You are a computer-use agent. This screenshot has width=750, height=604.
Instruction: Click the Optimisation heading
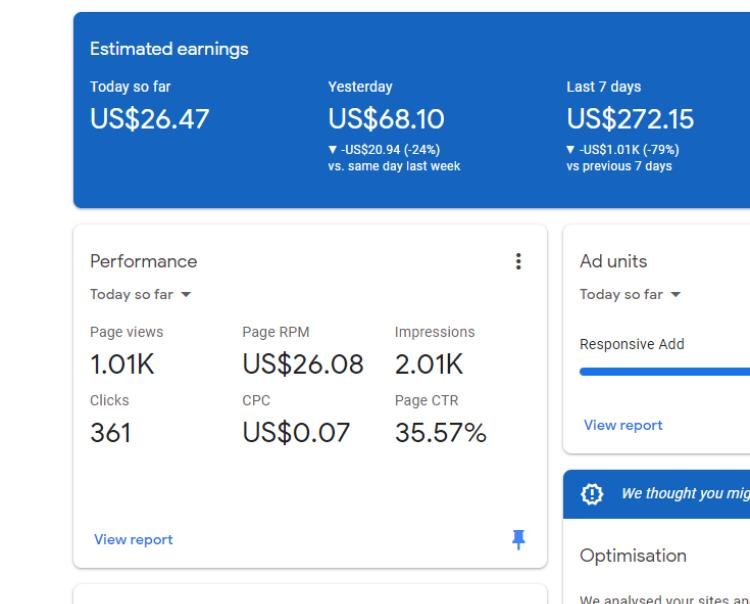[x=633, y=556]
